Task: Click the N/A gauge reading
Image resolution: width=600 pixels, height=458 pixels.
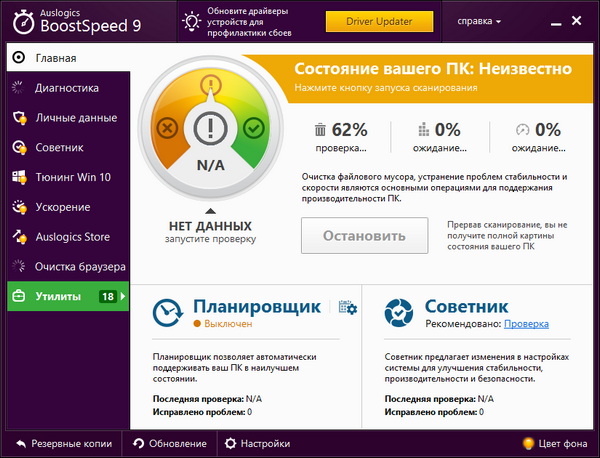Action: point(210,165)
